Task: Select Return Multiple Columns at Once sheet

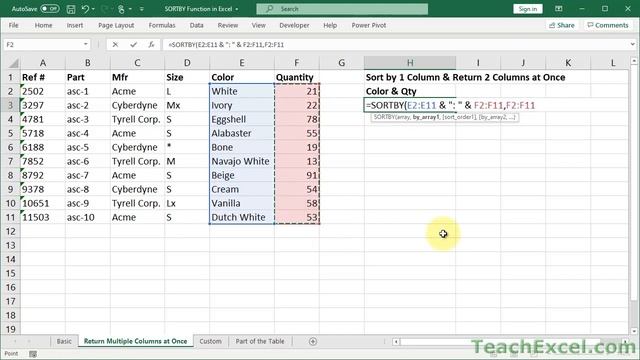Action: click(x=136, y=341)
